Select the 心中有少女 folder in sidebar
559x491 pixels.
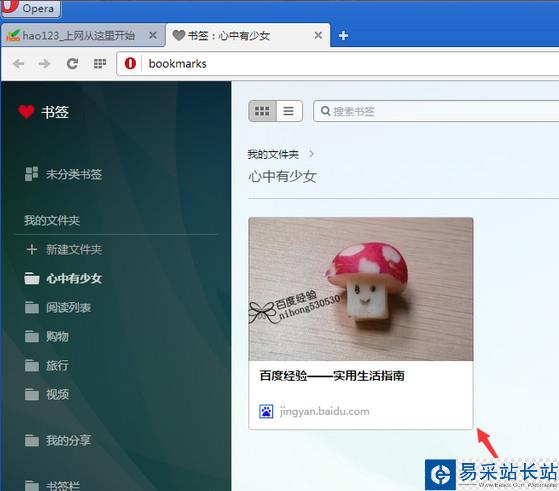pos(63,278)
